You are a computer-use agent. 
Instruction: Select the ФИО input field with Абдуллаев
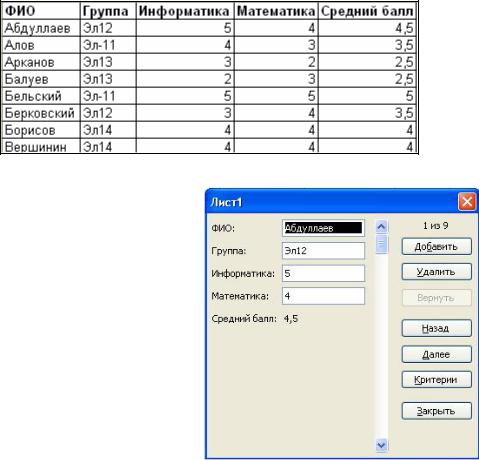pyautogui.click(x=323, y=228)
